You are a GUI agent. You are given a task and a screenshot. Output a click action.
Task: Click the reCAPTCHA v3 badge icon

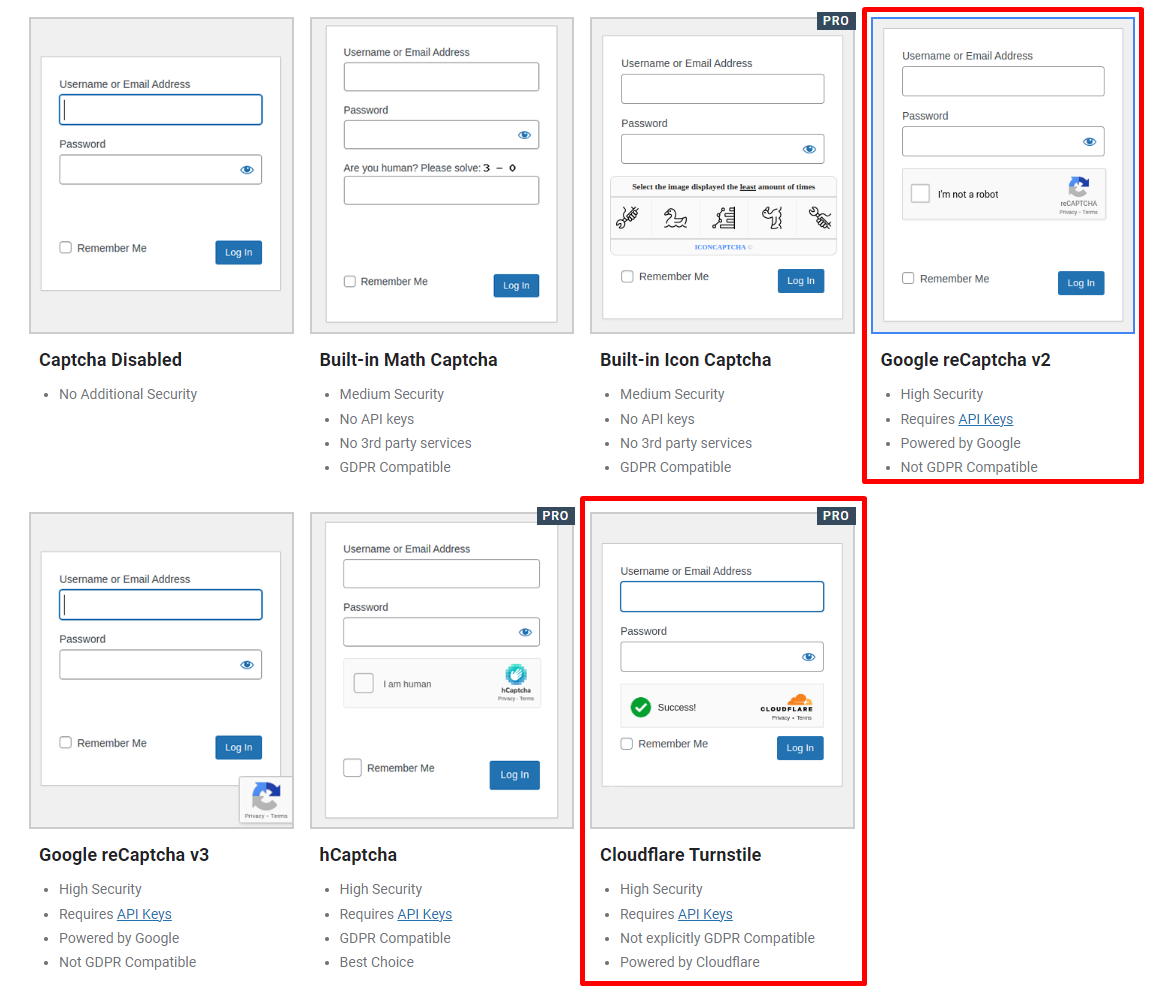[x=266, y=797]
